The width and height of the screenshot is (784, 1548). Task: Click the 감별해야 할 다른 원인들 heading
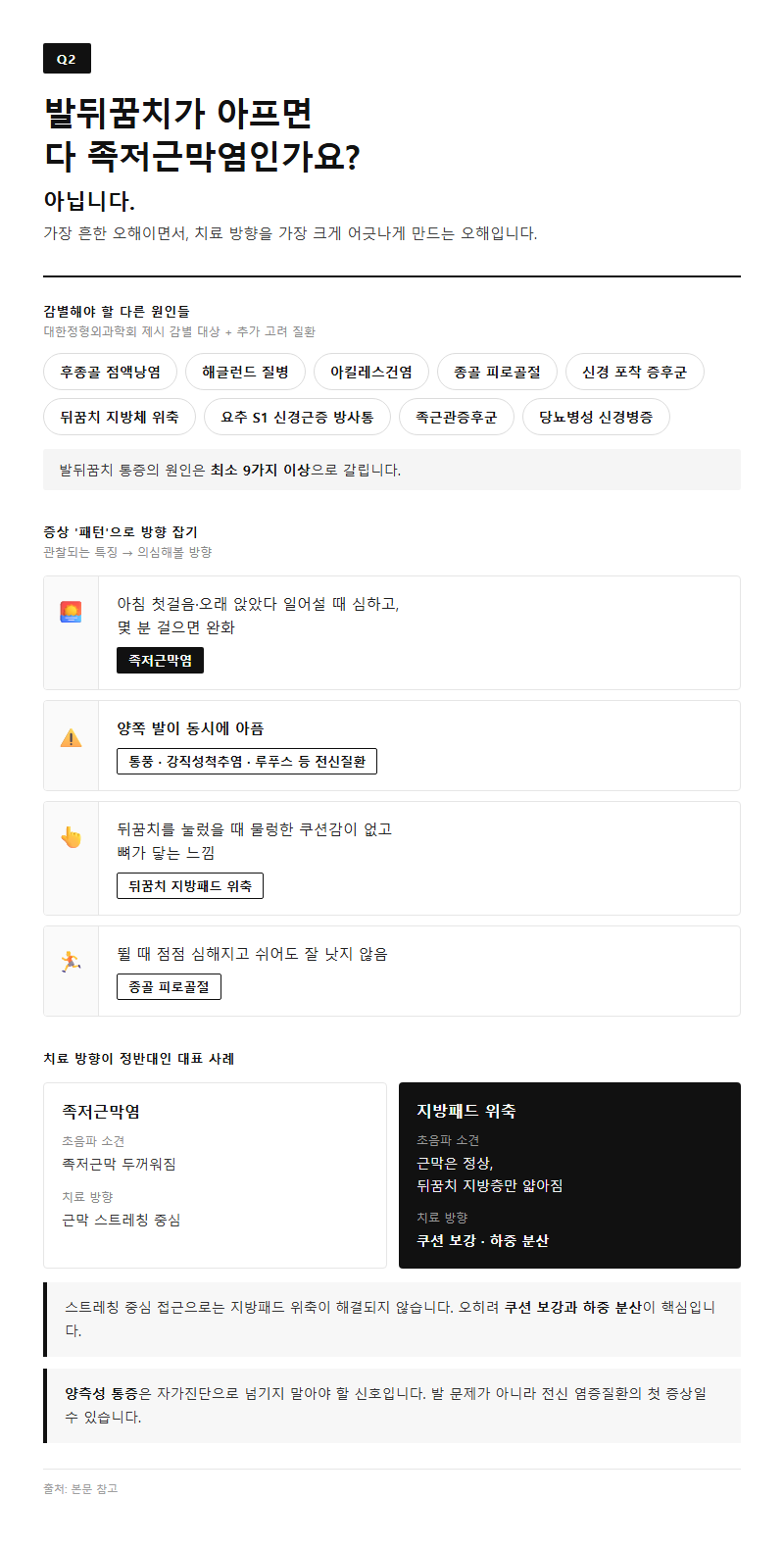pos(117,311)
